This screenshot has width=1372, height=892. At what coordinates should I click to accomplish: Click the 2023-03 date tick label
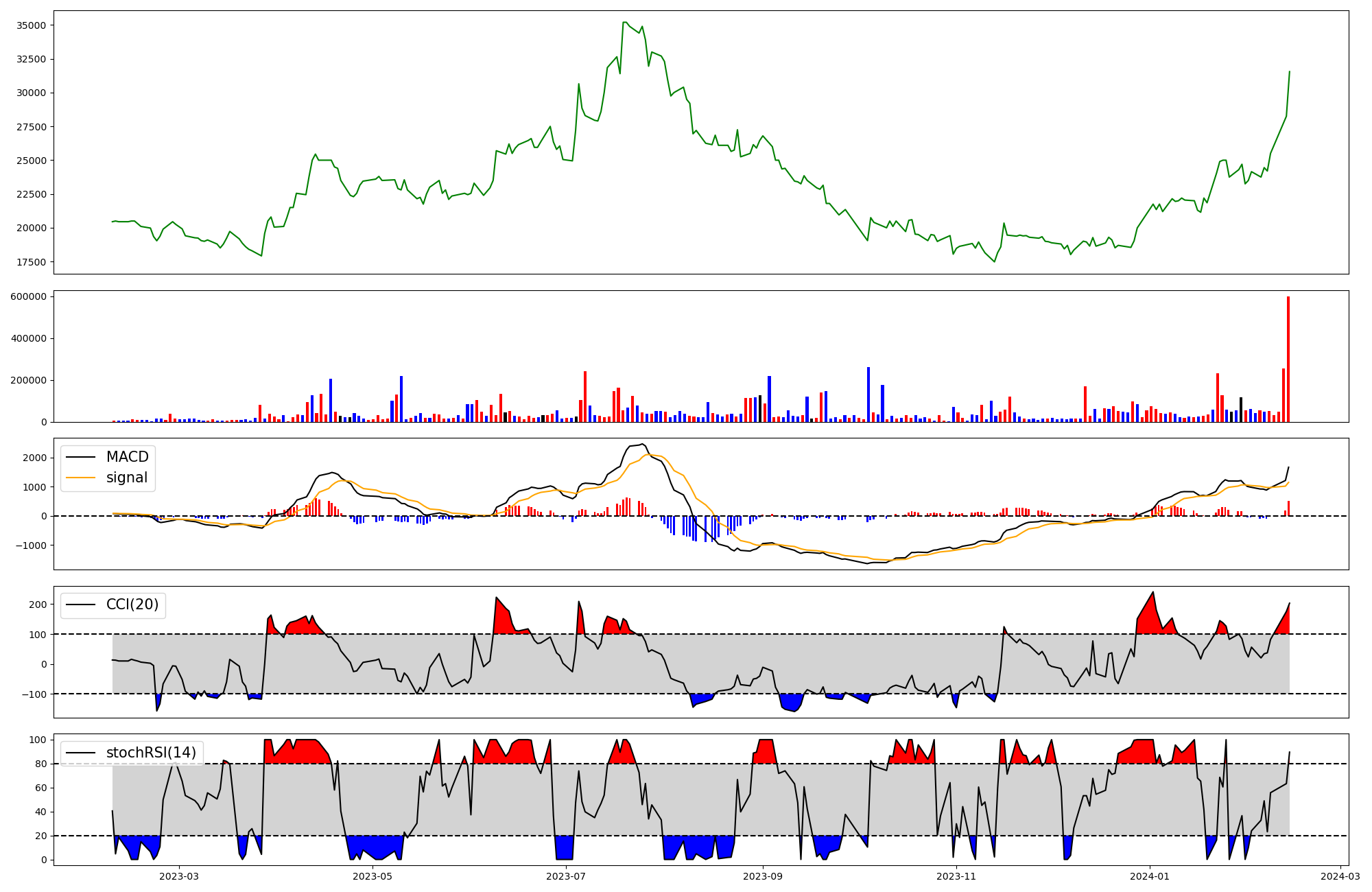click(179, 876)
